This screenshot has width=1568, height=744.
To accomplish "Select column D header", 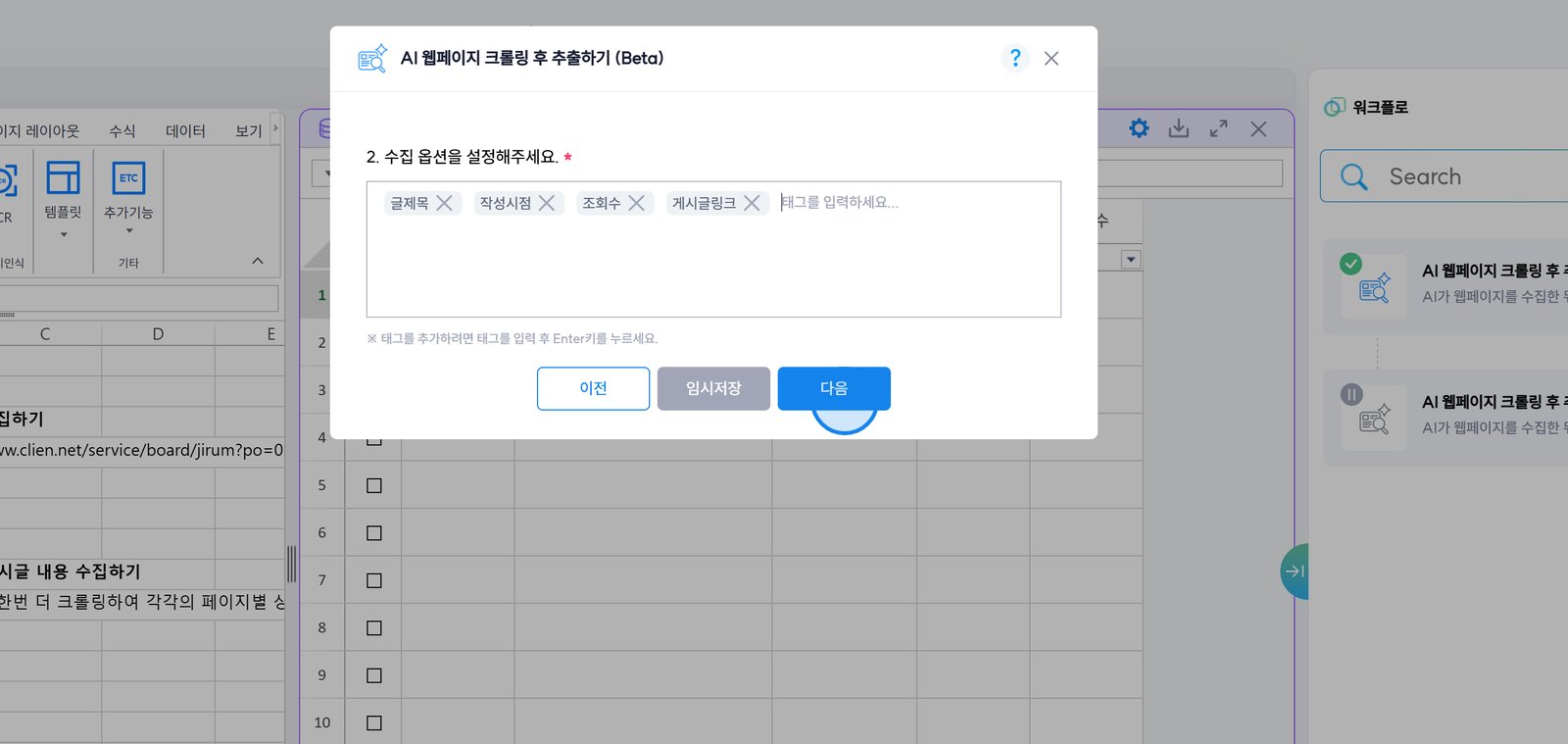I will point(158,334).
